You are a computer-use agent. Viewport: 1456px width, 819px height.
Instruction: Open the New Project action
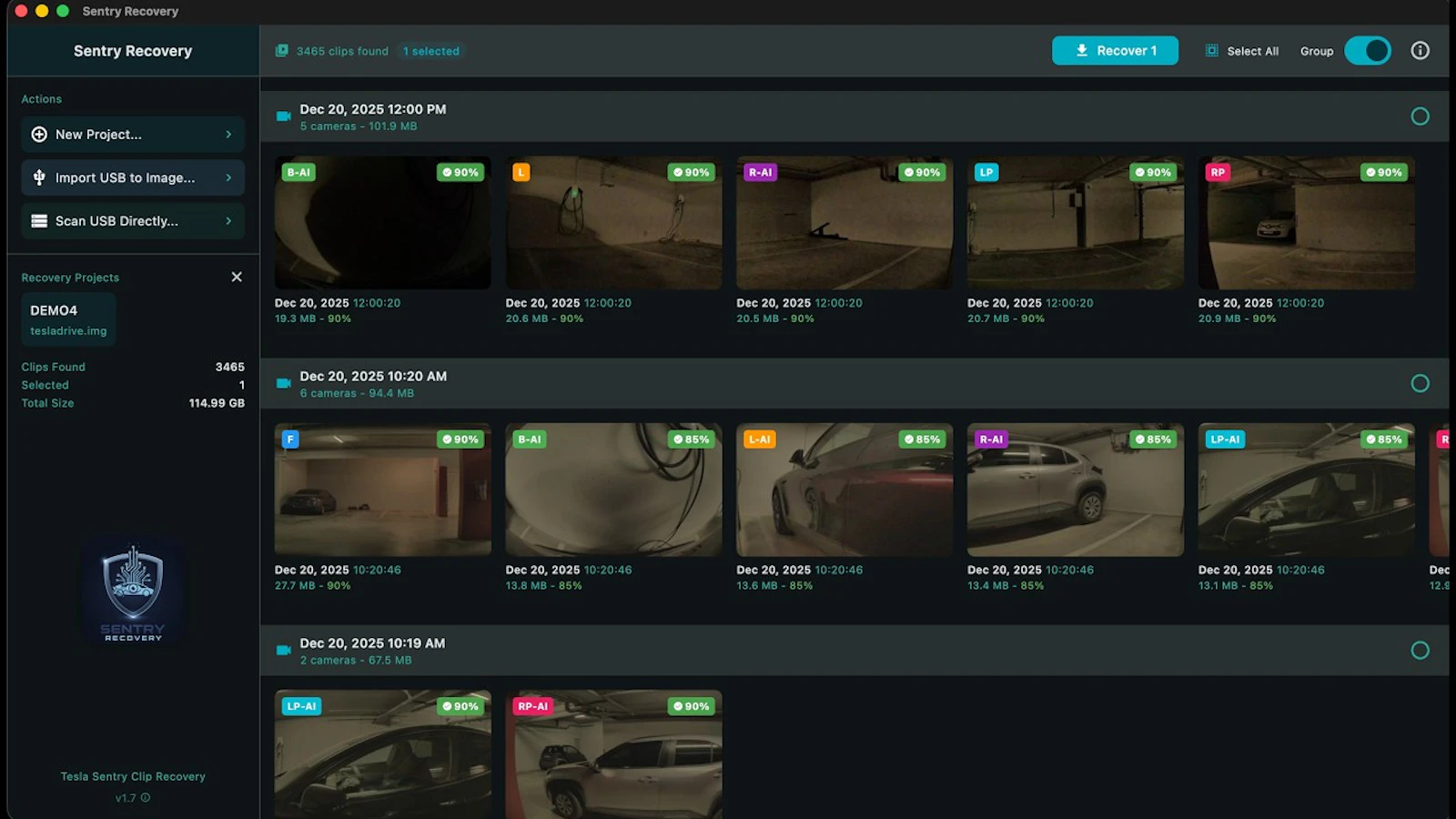[133, 135]
